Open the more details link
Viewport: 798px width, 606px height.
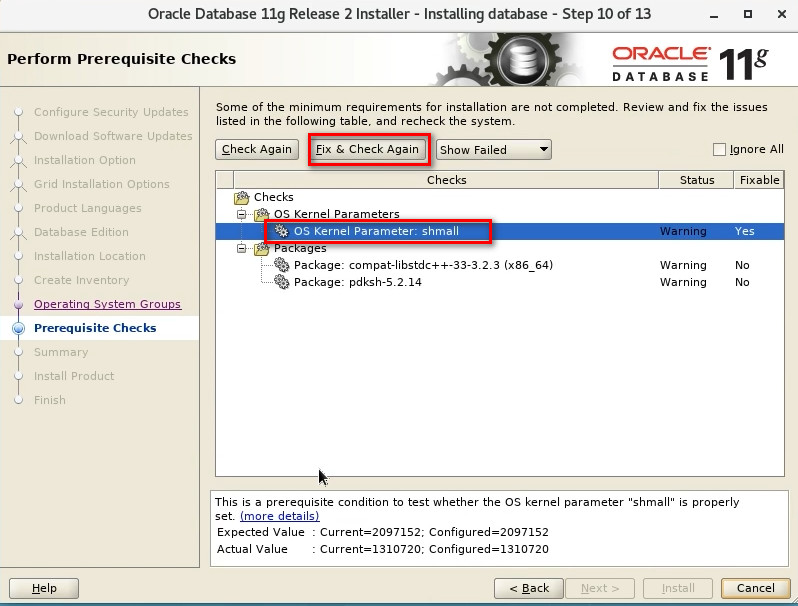pyautogui.click(x=279, y=516)
